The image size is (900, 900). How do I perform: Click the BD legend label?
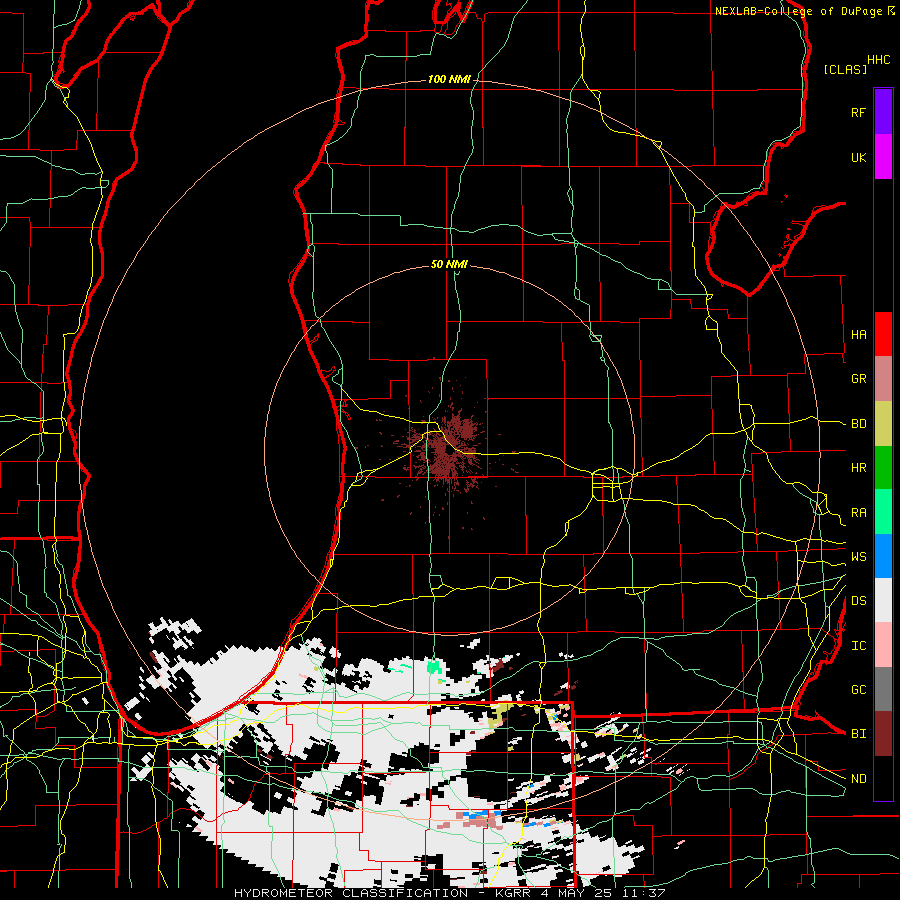point(859,424)
